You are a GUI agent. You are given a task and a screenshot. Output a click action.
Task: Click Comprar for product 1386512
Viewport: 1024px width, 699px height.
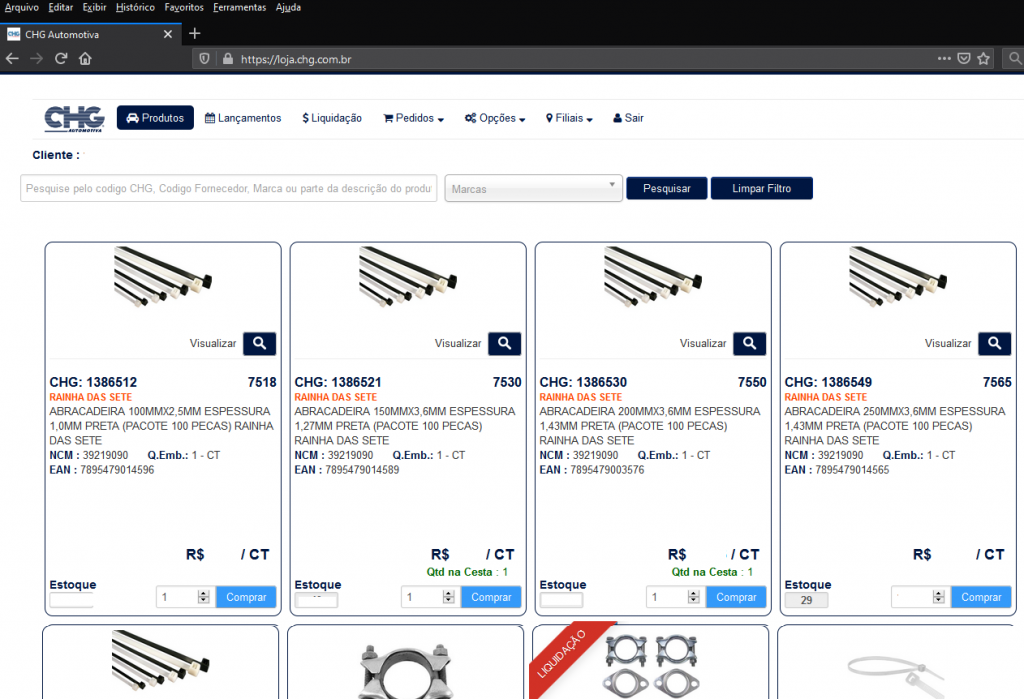(246, 597)
